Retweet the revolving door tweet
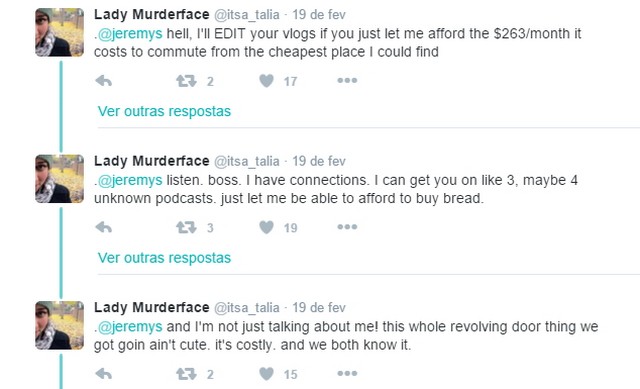The width and height of the screenshot is (640, 389). pyautogui.click(x=186, y=374)
